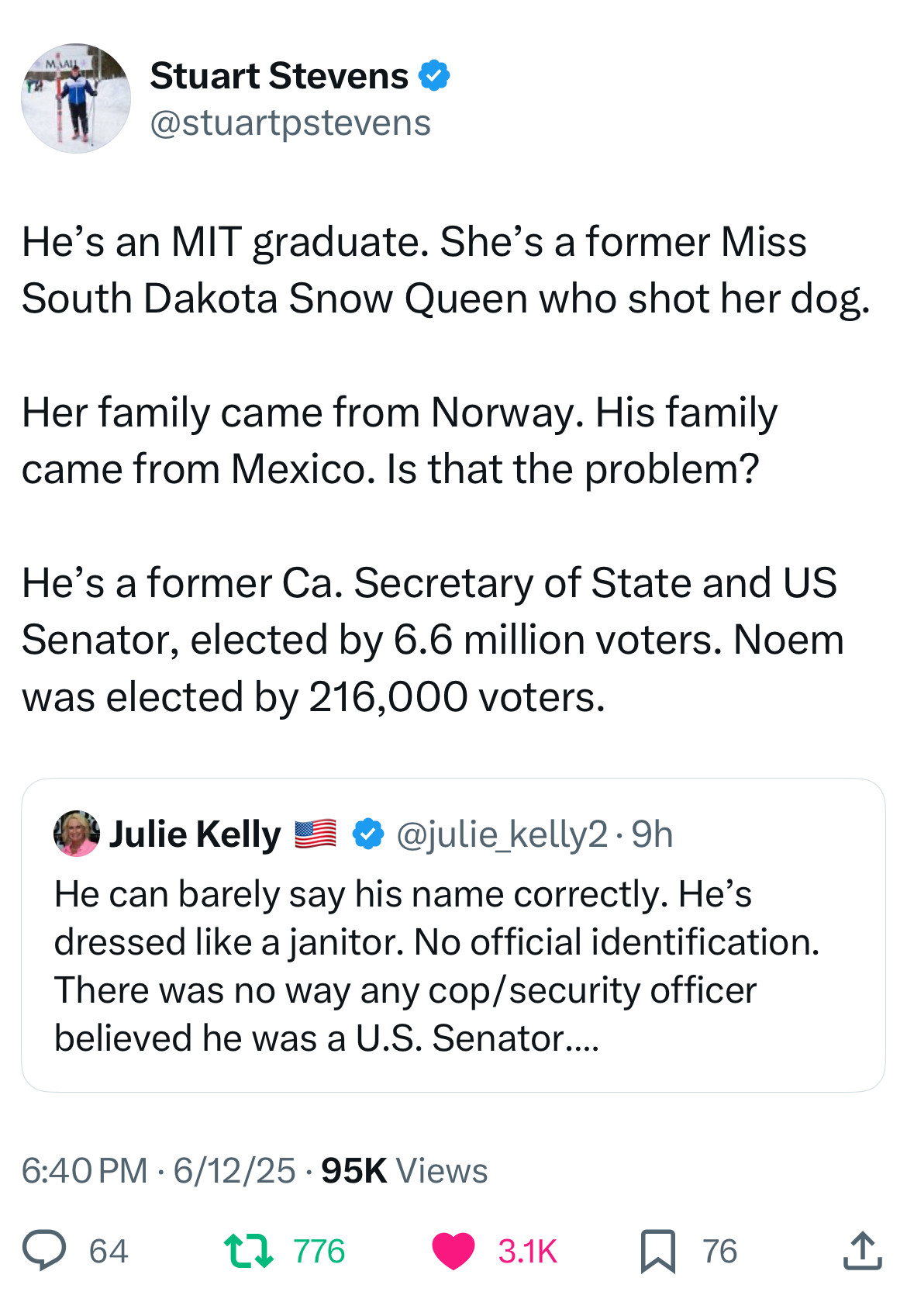This screenshot has height=1316, width=907.
Task: Open the @stuartpstevens handle
Action: tap(290, 123)
